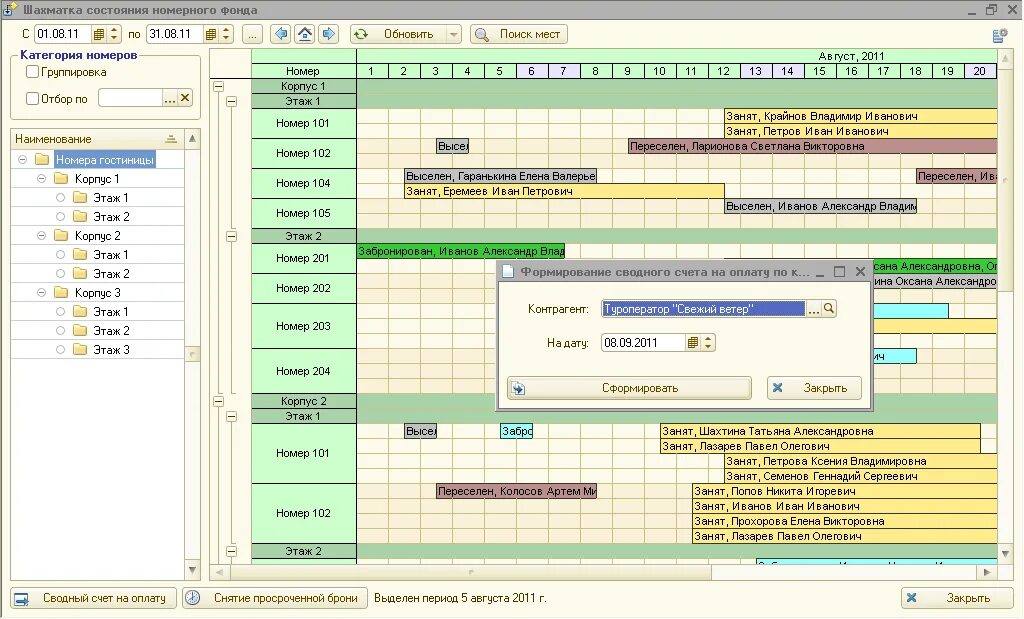Collapse Корпус 3 in the tree panel
This screenshot has height=619, width=1024.
(41, 293)
